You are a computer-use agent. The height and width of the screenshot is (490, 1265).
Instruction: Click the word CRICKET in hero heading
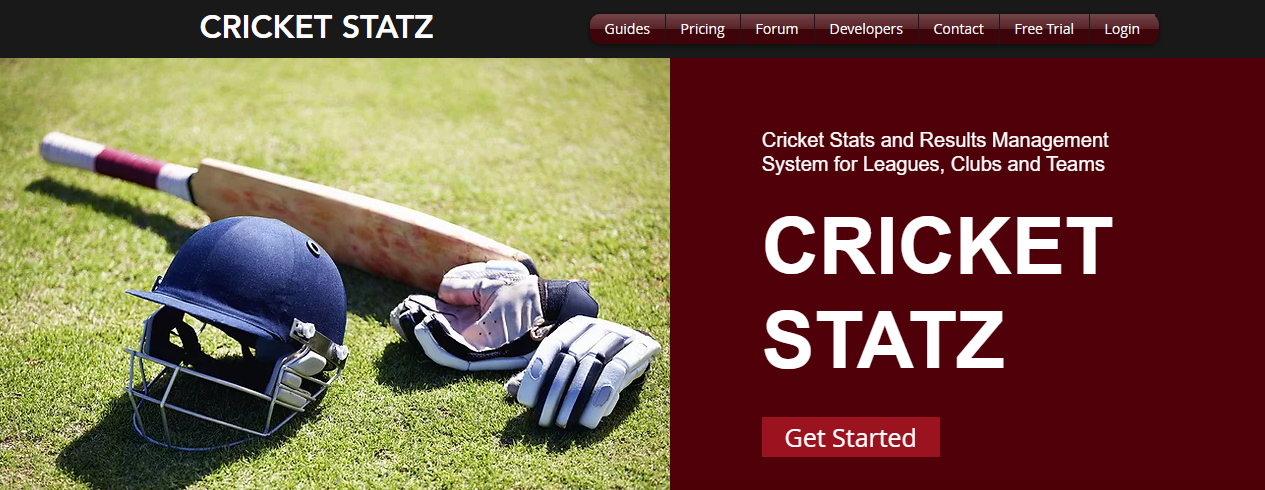point(937,248)
